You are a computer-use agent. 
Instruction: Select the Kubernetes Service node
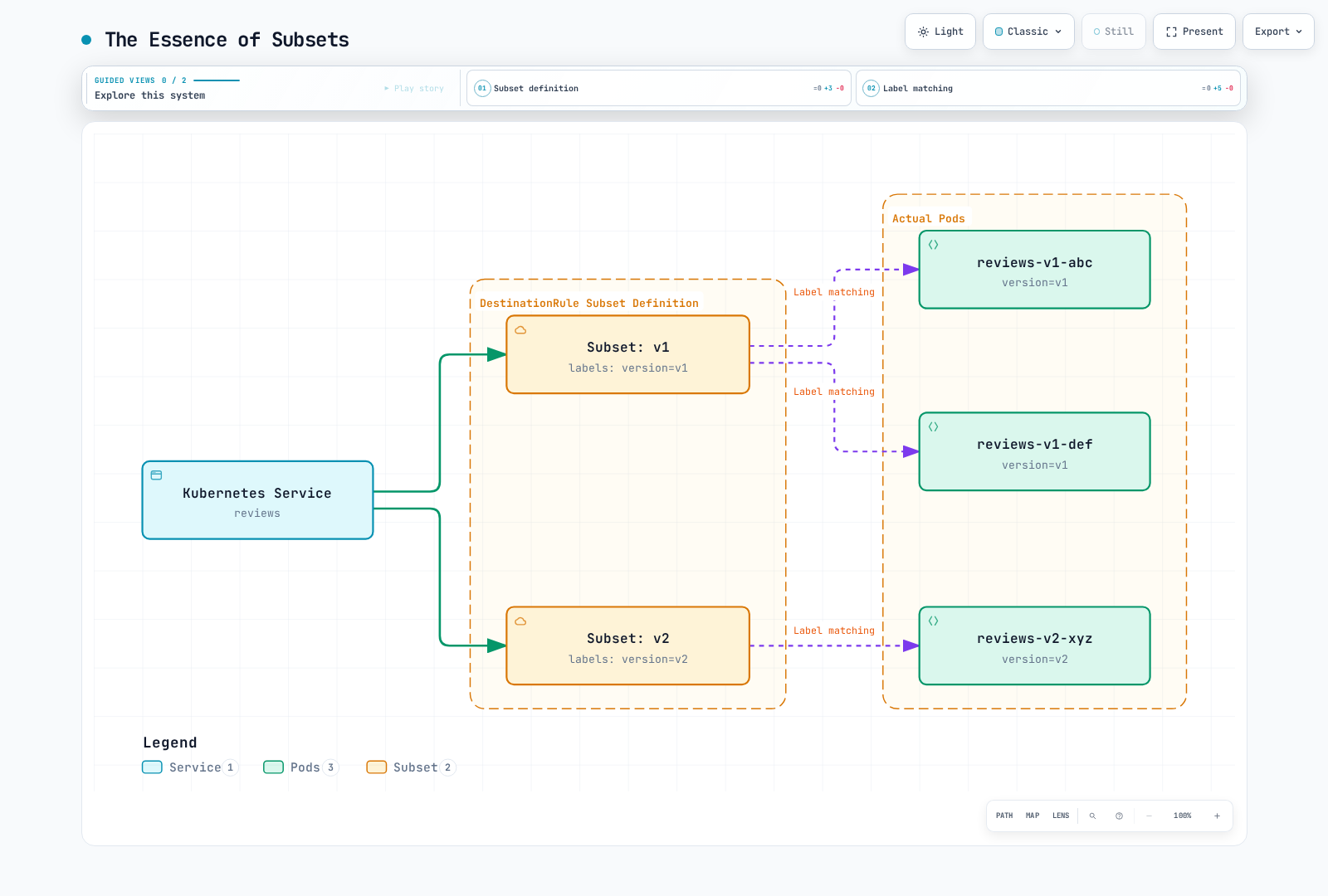click(257, 500)
